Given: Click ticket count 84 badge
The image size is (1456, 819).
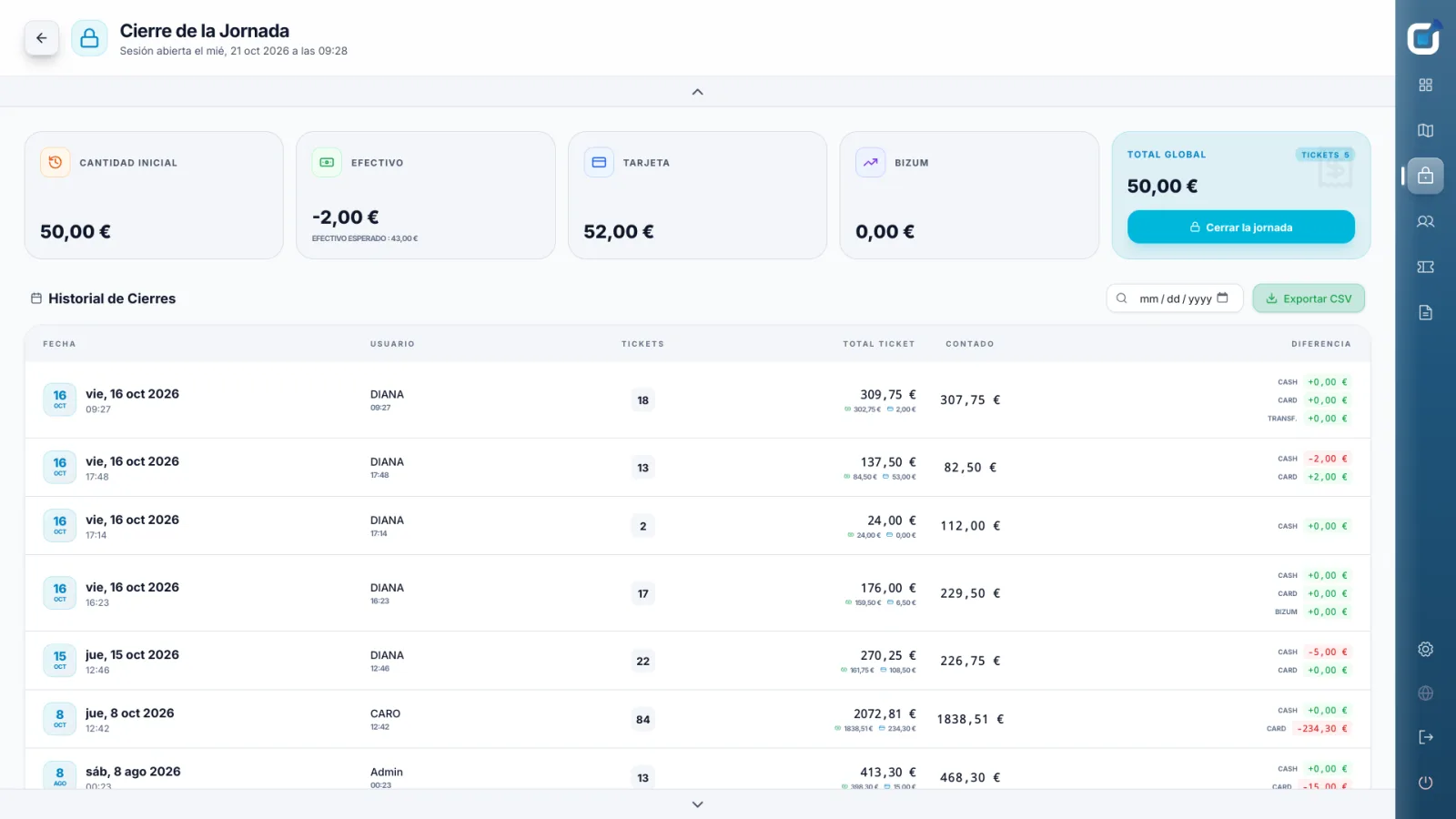Looking at the screenshot, I should click(x=643, y=719).
